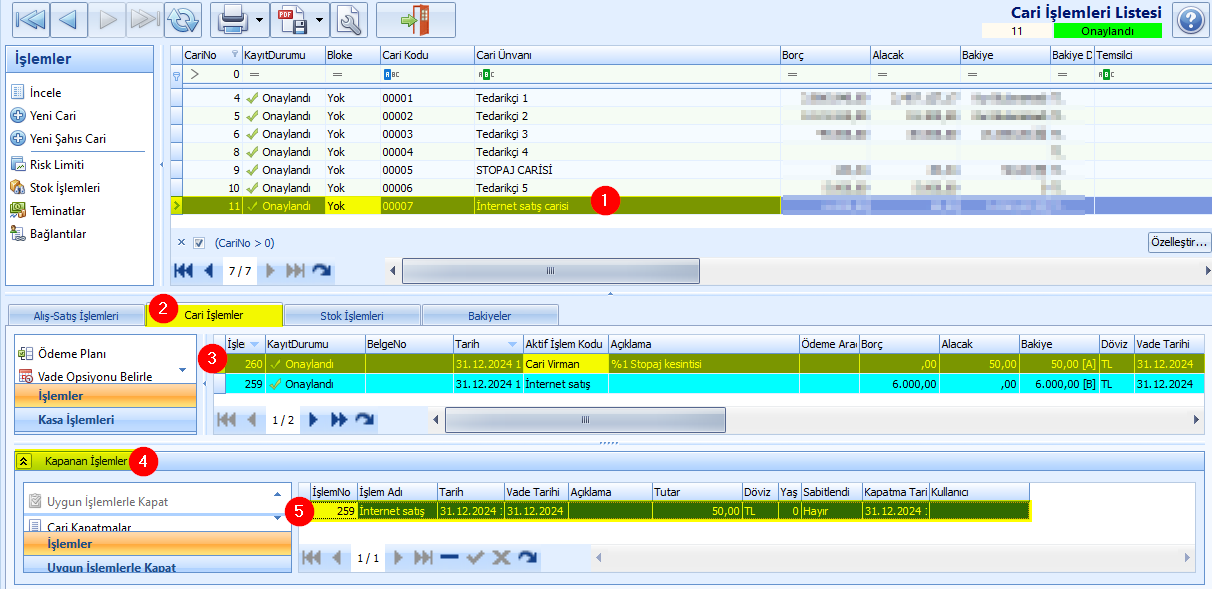Image resolution: width=1212 pixels, height=589 pixels.
Task: Click the İşlemNo 259 cell in Kapanan İşlemler
Action: pyautogui.click(x=334, y=511)
